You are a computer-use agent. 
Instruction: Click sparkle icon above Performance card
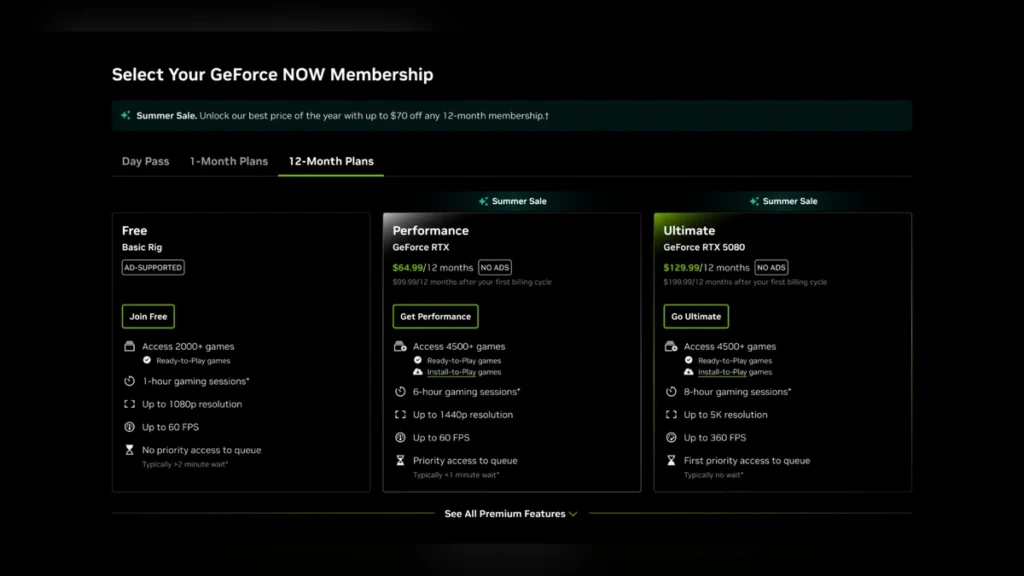click(x=483, y=201)
